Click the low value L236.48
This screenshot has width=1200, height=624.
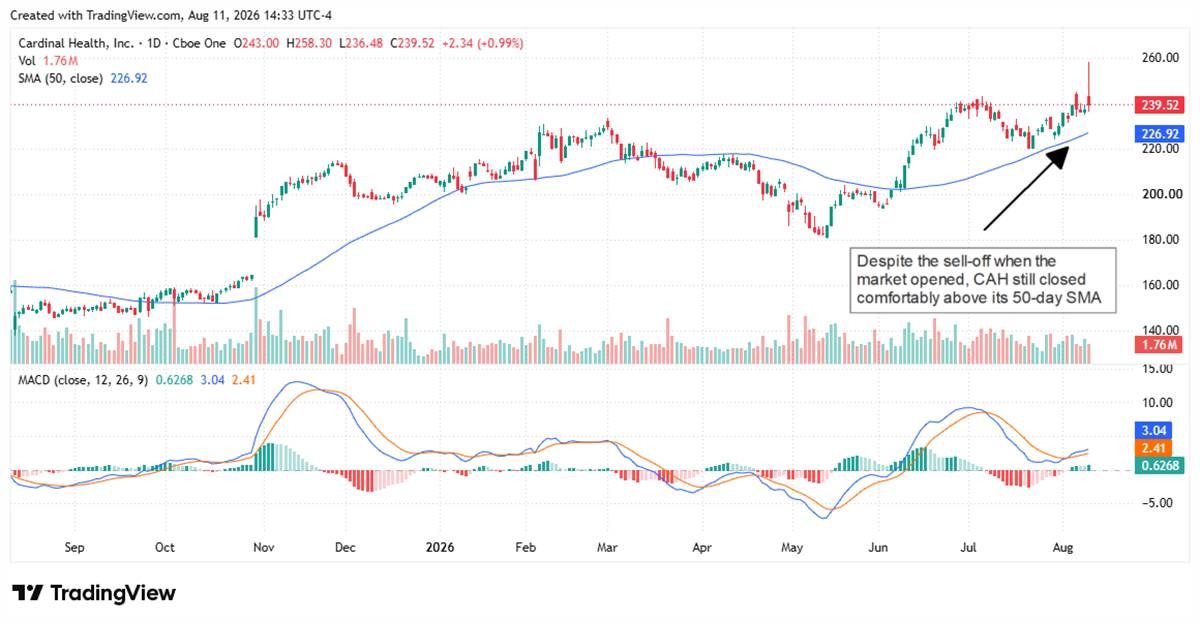(x=363, y=43)
